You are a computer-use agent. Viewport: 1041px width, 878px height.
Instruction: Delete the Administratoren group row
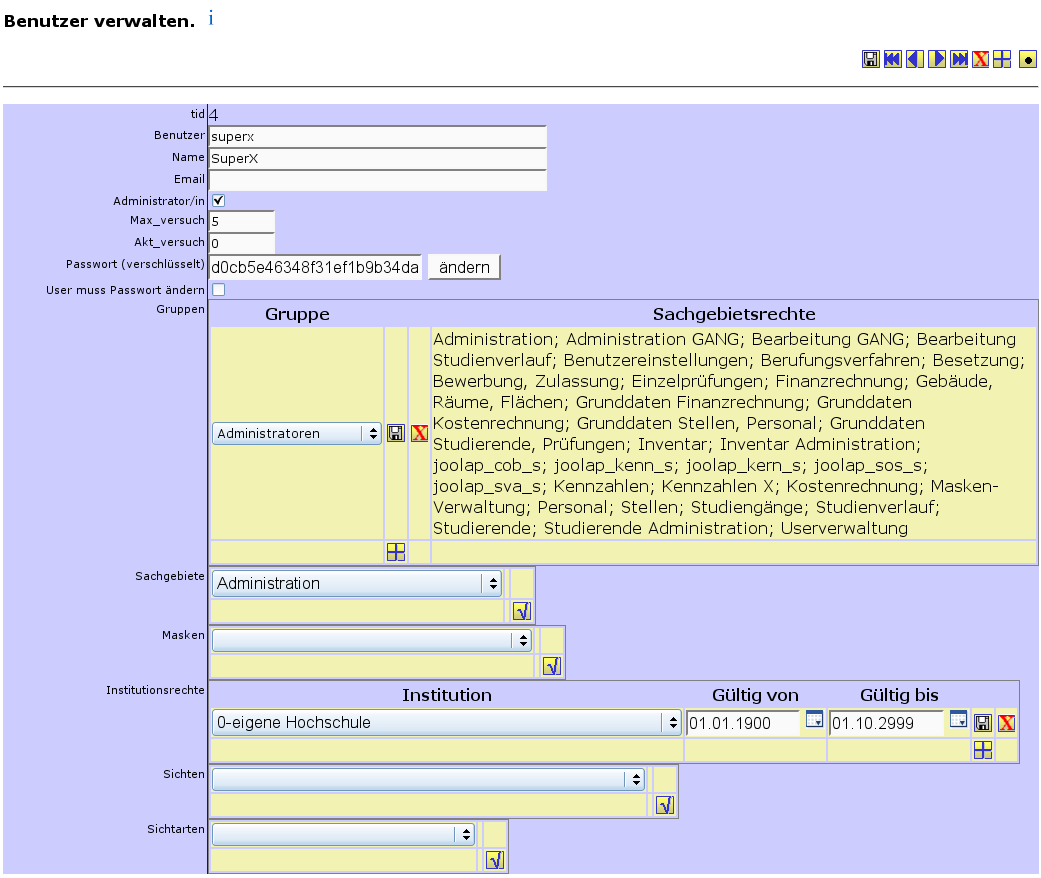(x=420, y=433)
